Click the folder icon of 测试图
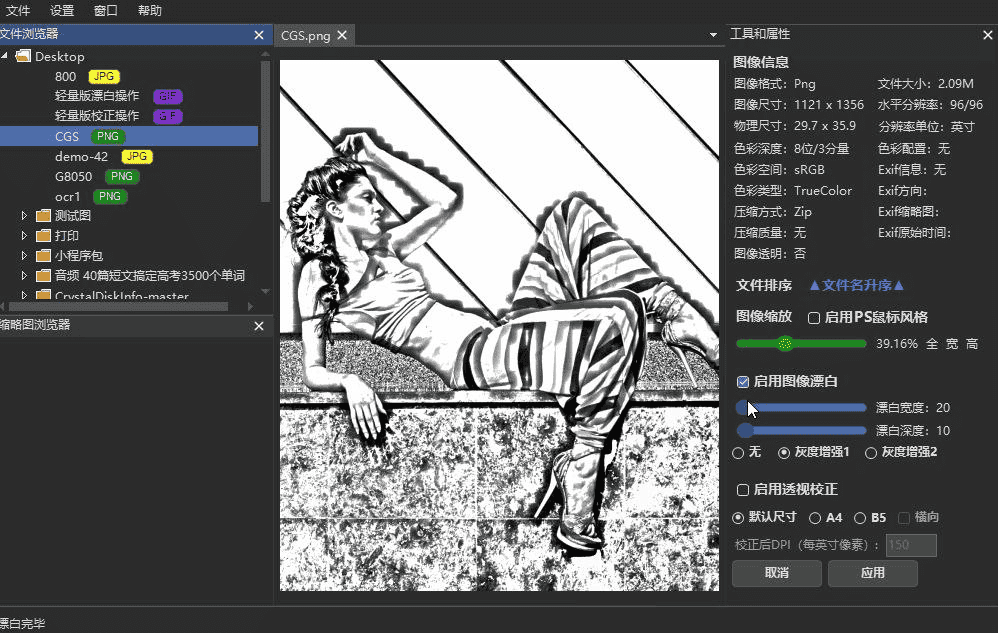This screenshot has width=998, height=633. tap(43, 216)
